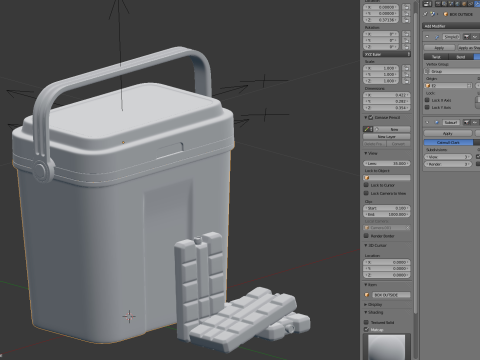
Task: Collapse the Shading panel
Action: tap(366, 313)
